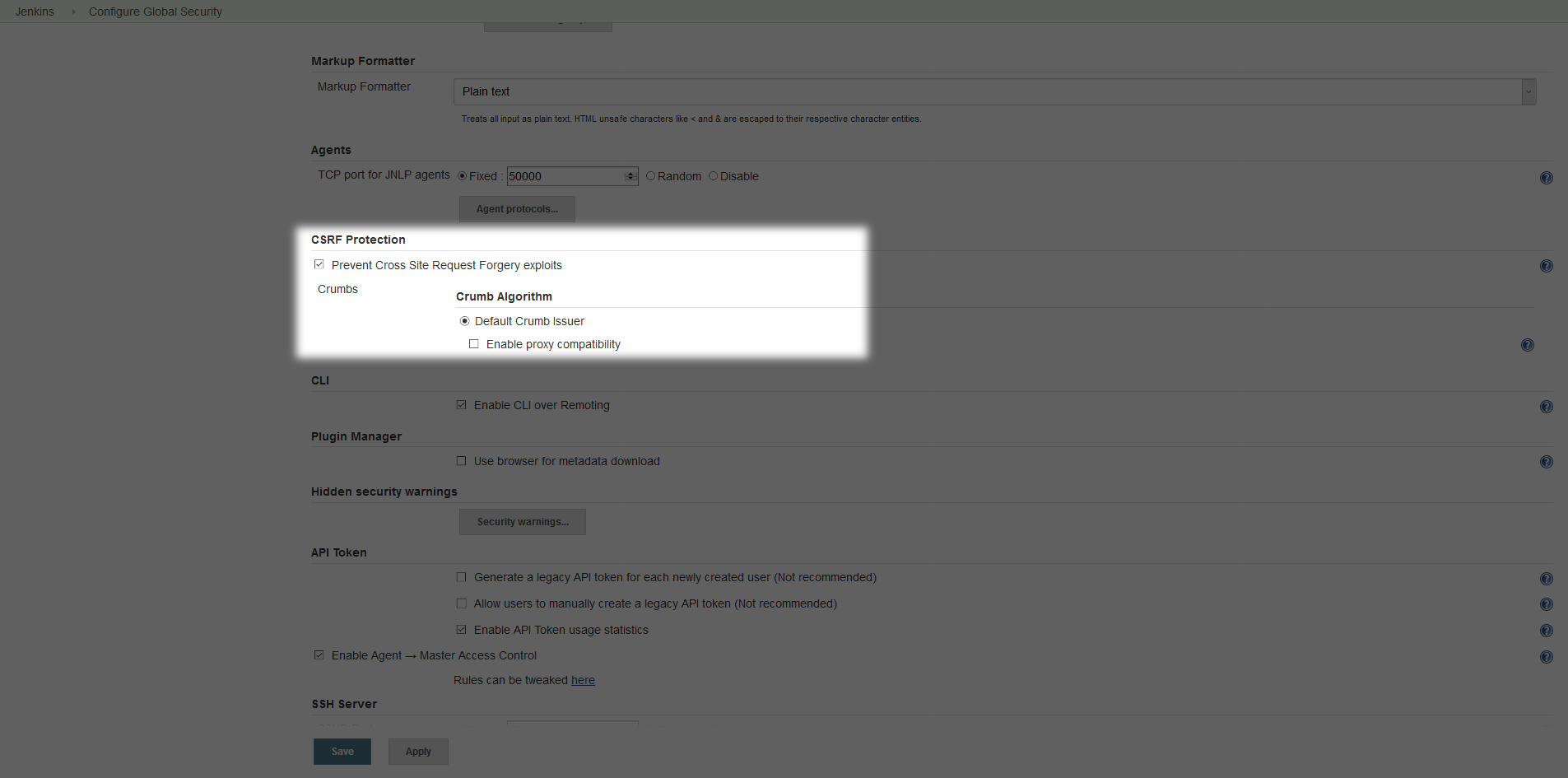Click the Agent protocols button

(516, 208)
